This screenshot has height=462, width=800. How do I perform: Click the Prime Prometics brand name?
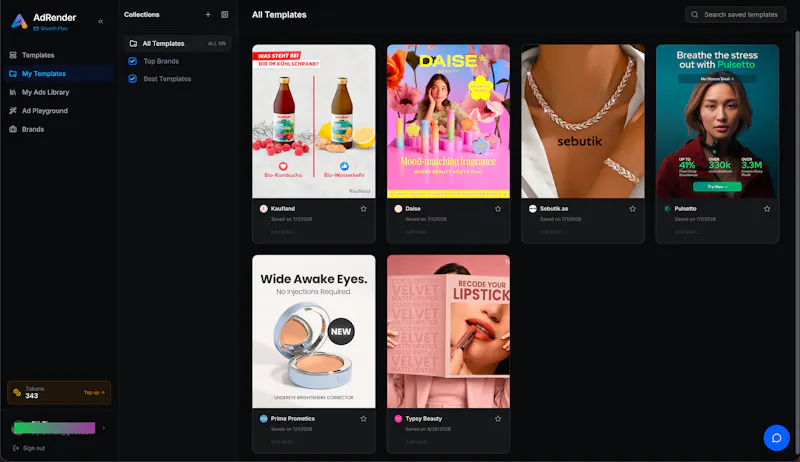coord(293,419)
